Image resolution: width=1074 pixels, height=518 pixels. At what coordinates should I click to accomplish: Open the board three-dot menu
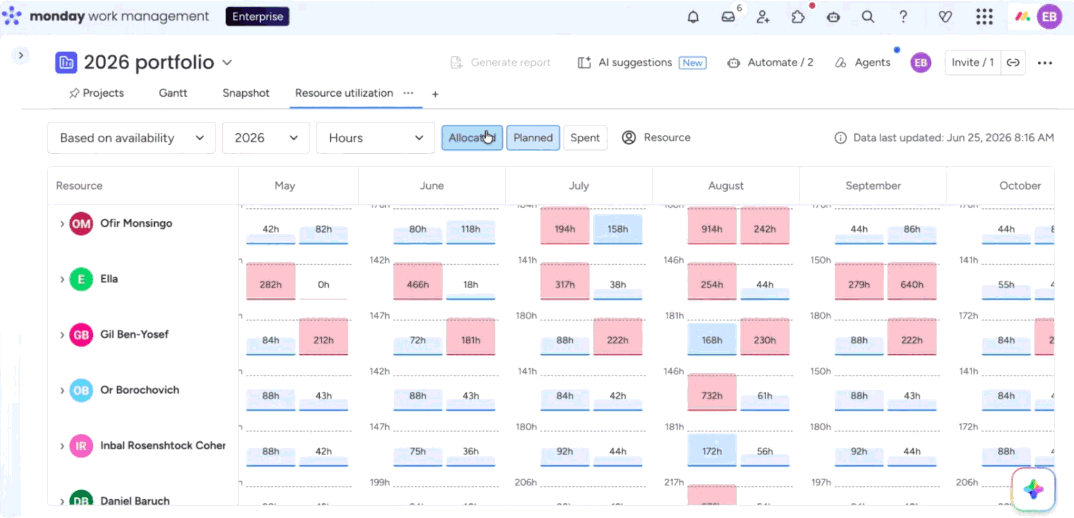pos(1045,62)
